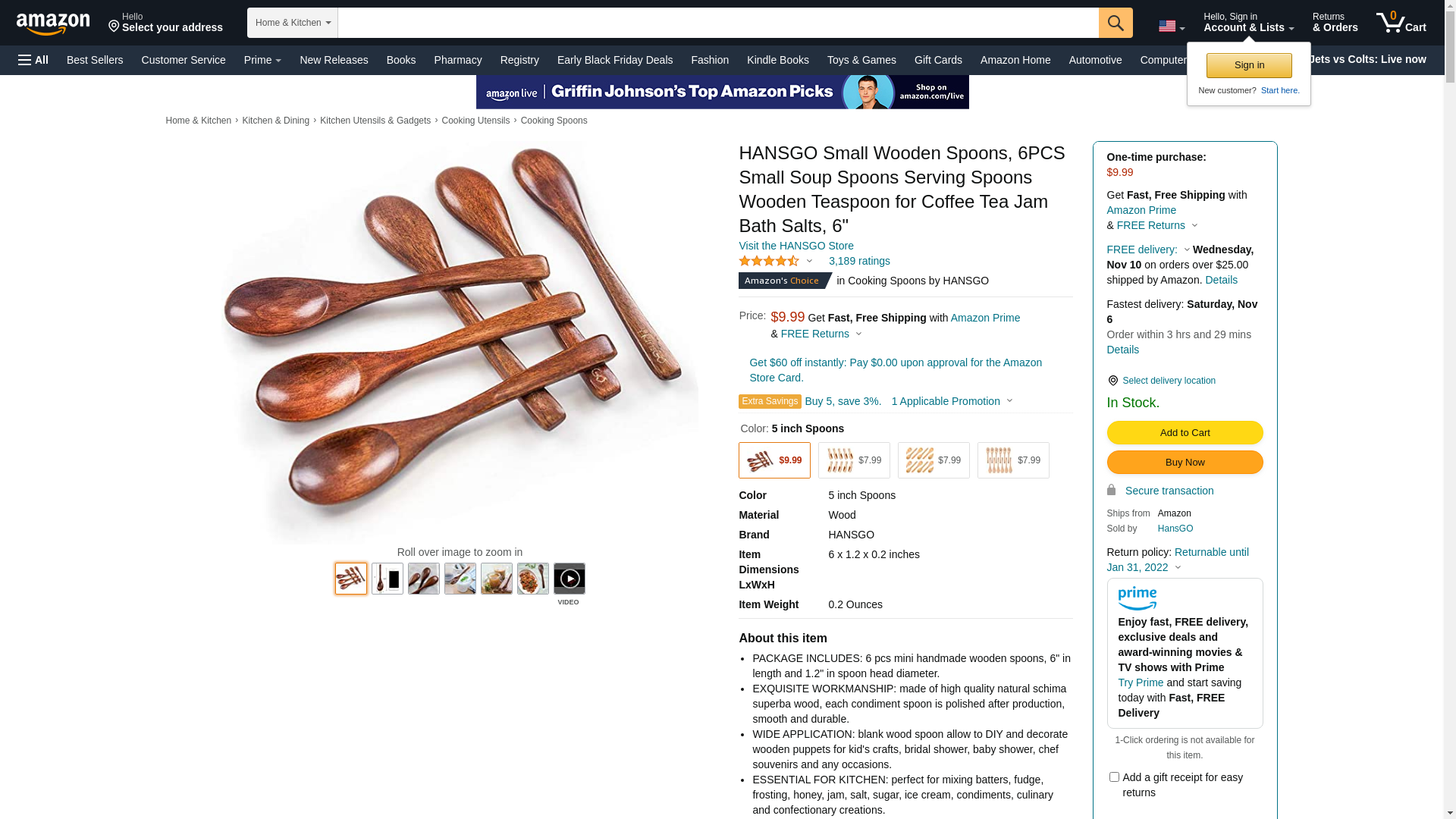Select the $9.99 5 inch Spoons option
Screen dimensions: 1456x819
774,460
